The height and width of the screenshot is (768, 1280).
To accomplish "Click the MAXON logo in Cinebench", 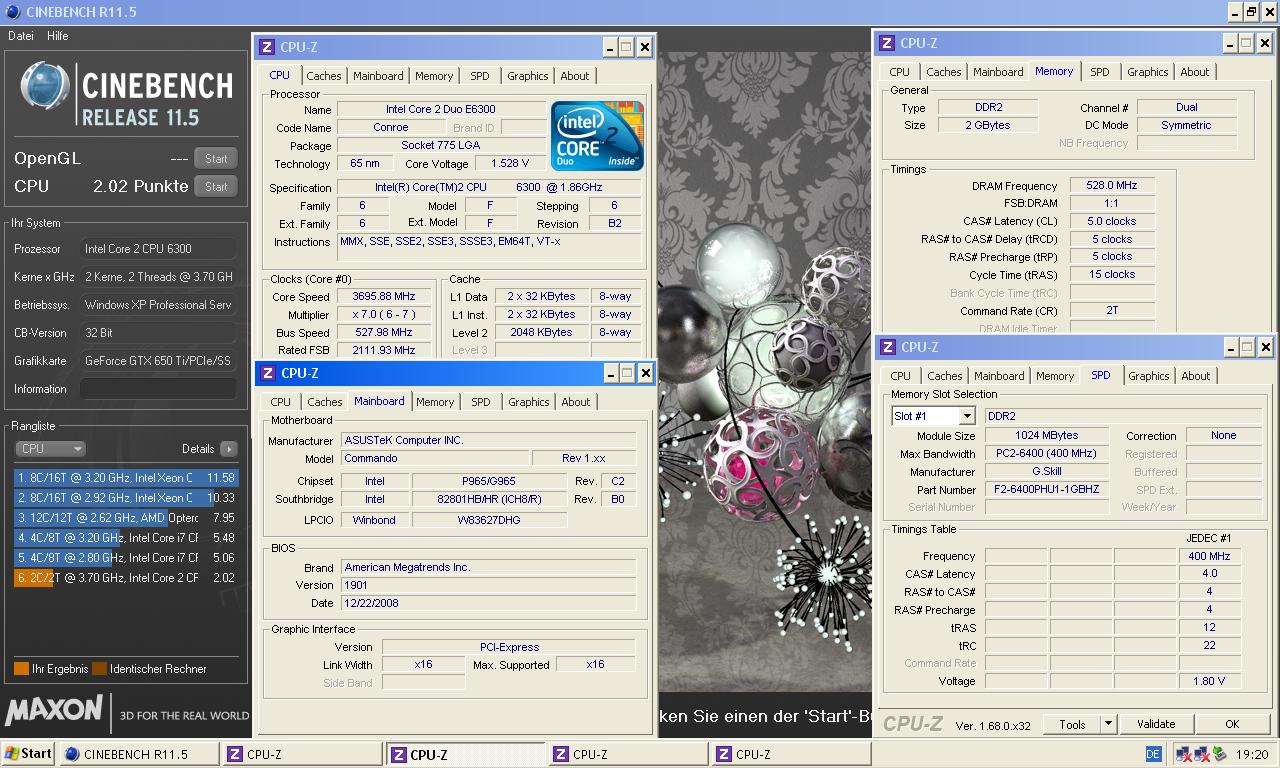I will point(54,710).
